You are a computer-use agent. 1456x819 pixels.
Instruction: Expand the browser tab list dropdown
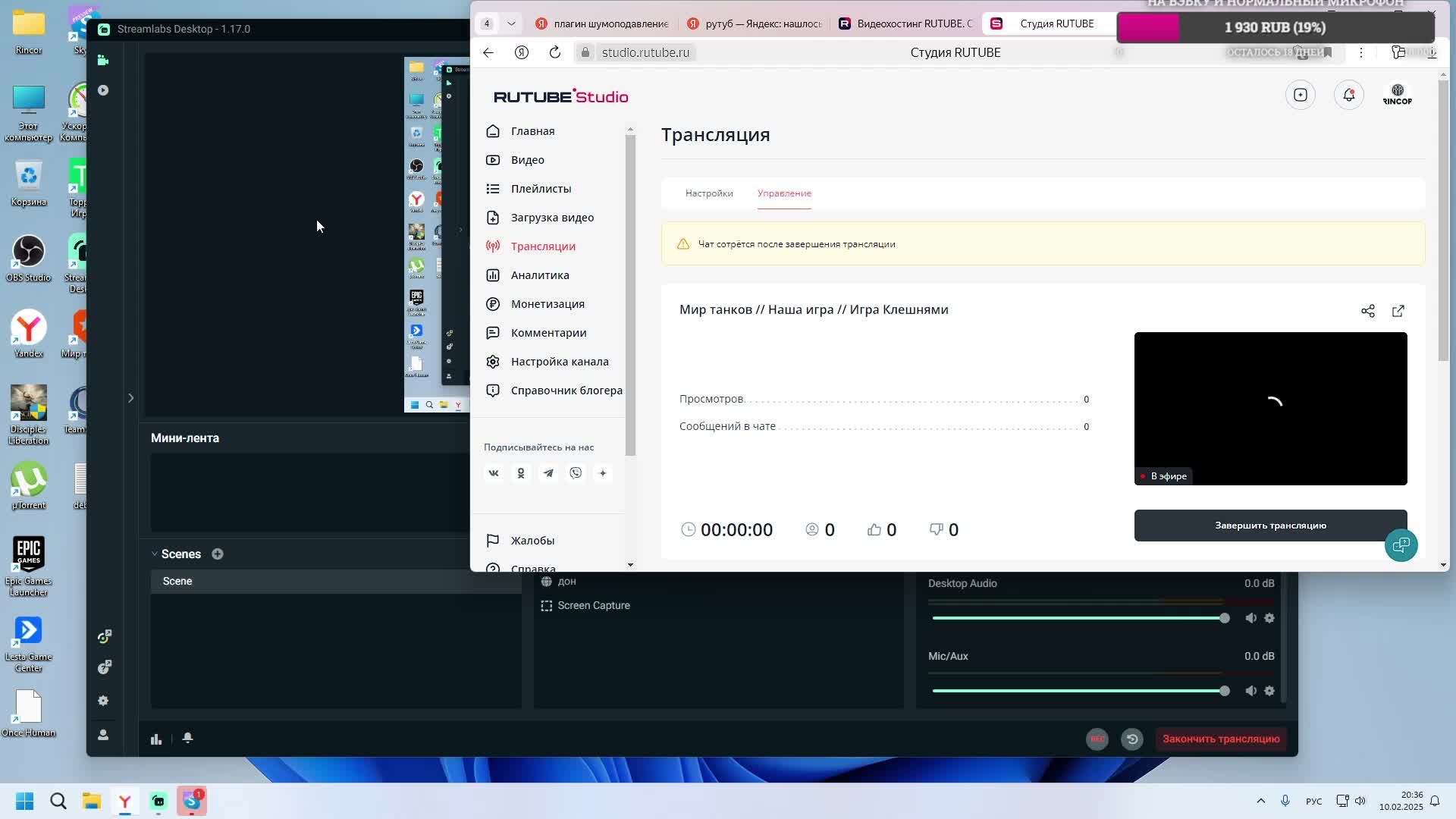click(x=511, y=24)
